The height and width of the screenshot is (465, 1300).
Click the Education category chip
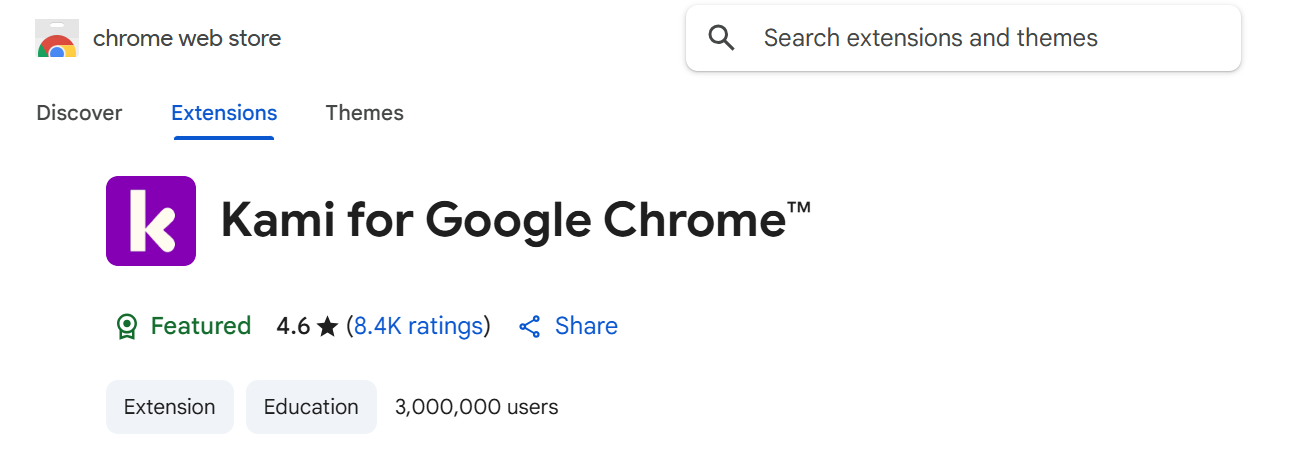tap(311, 407)
